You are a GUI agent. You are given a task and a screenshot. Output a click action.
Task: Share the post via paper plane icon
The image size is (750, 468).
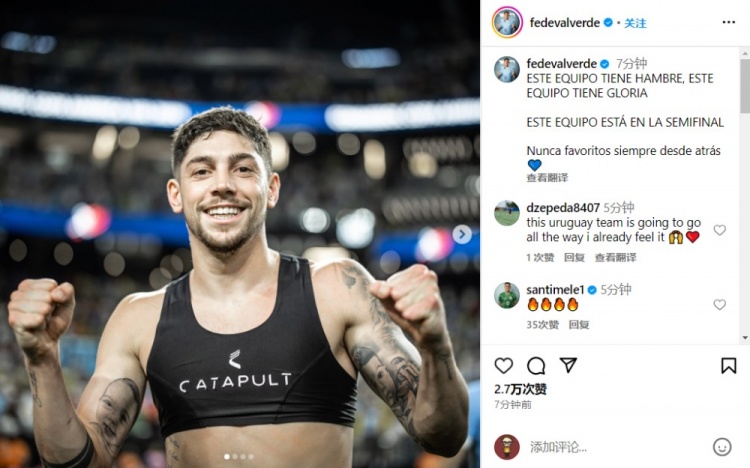click(x=568, y=365)
